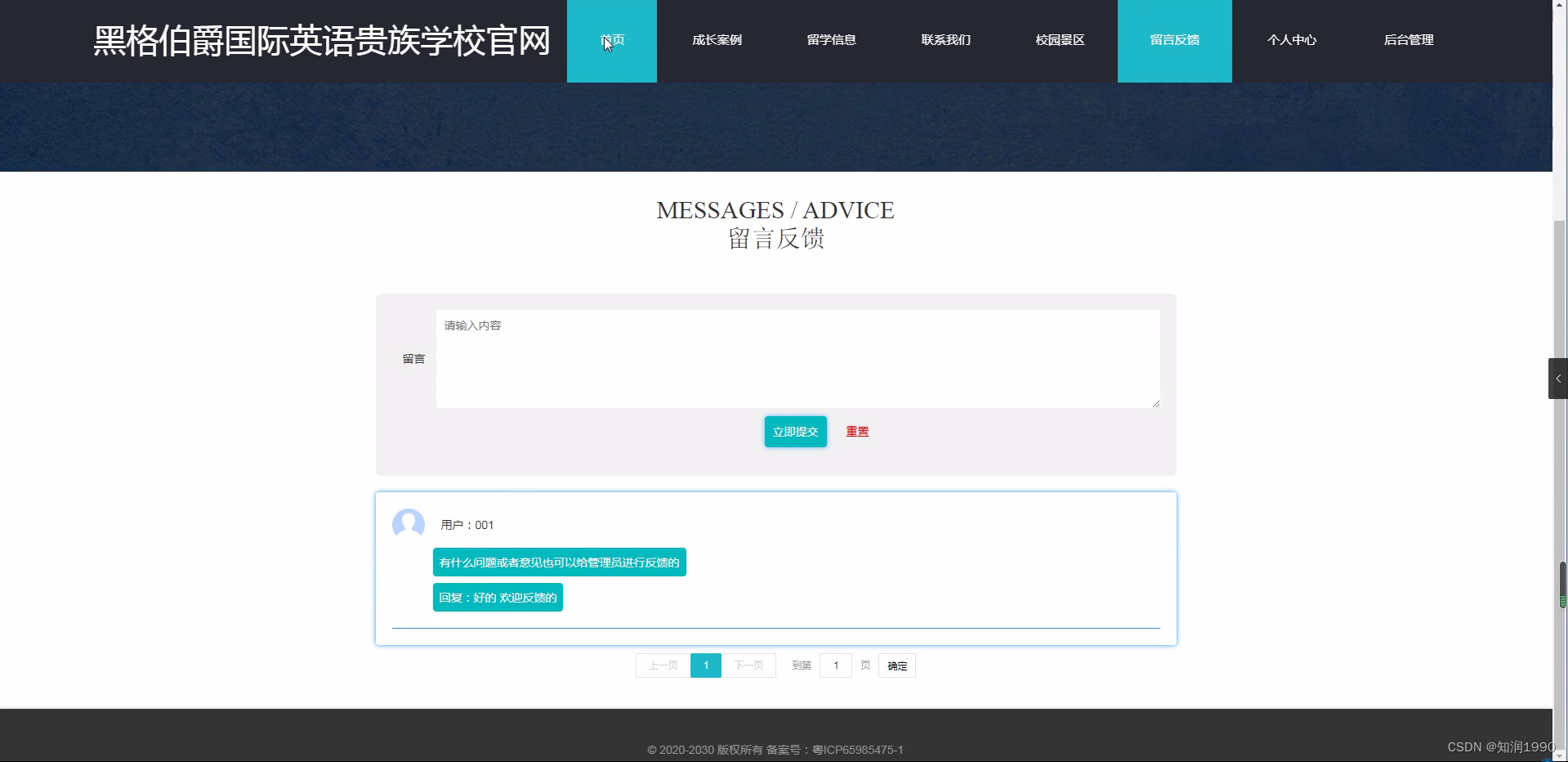Click the school logo title 黑格伯爵国际英语贵族学校官网

click(321, 40)
